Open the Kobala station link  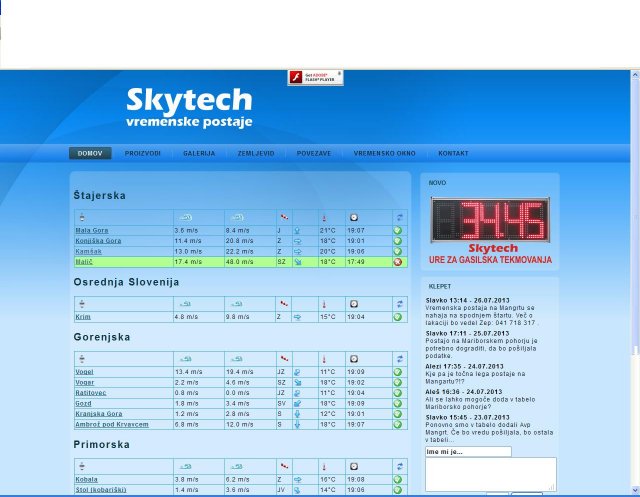[x=87, y=479]
